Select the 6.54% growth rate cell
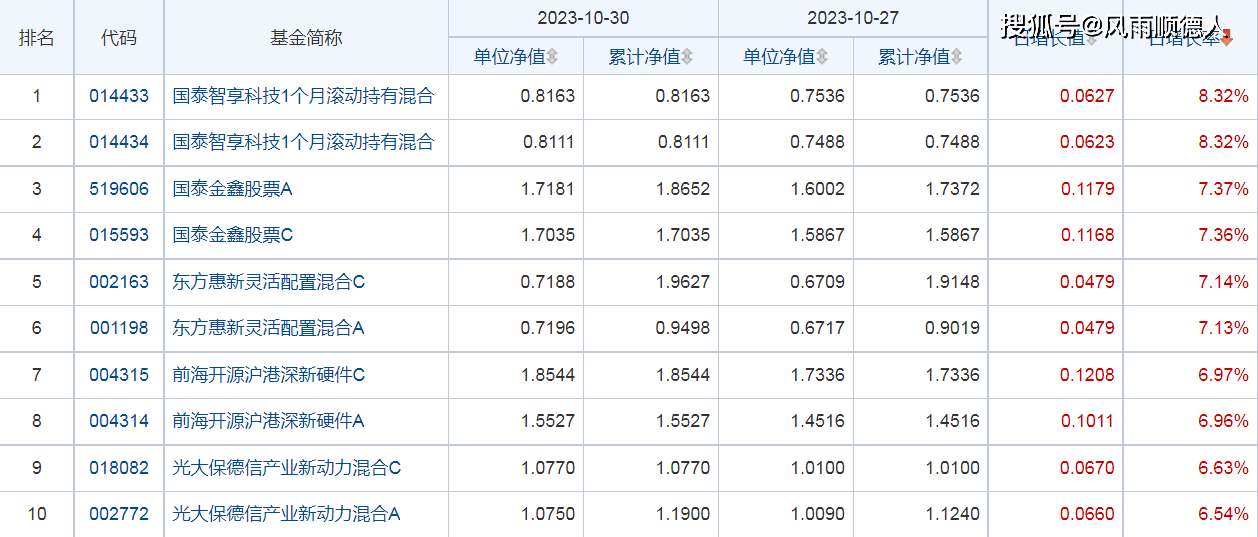 [1223, 514]
